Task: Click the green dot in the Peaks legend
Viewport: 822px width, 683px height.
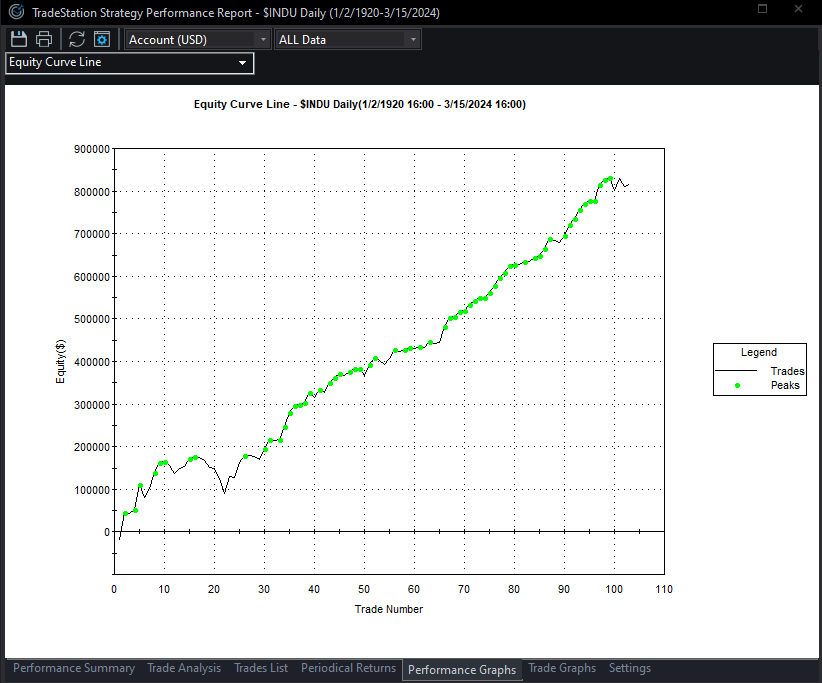Action: pos(737,386)
